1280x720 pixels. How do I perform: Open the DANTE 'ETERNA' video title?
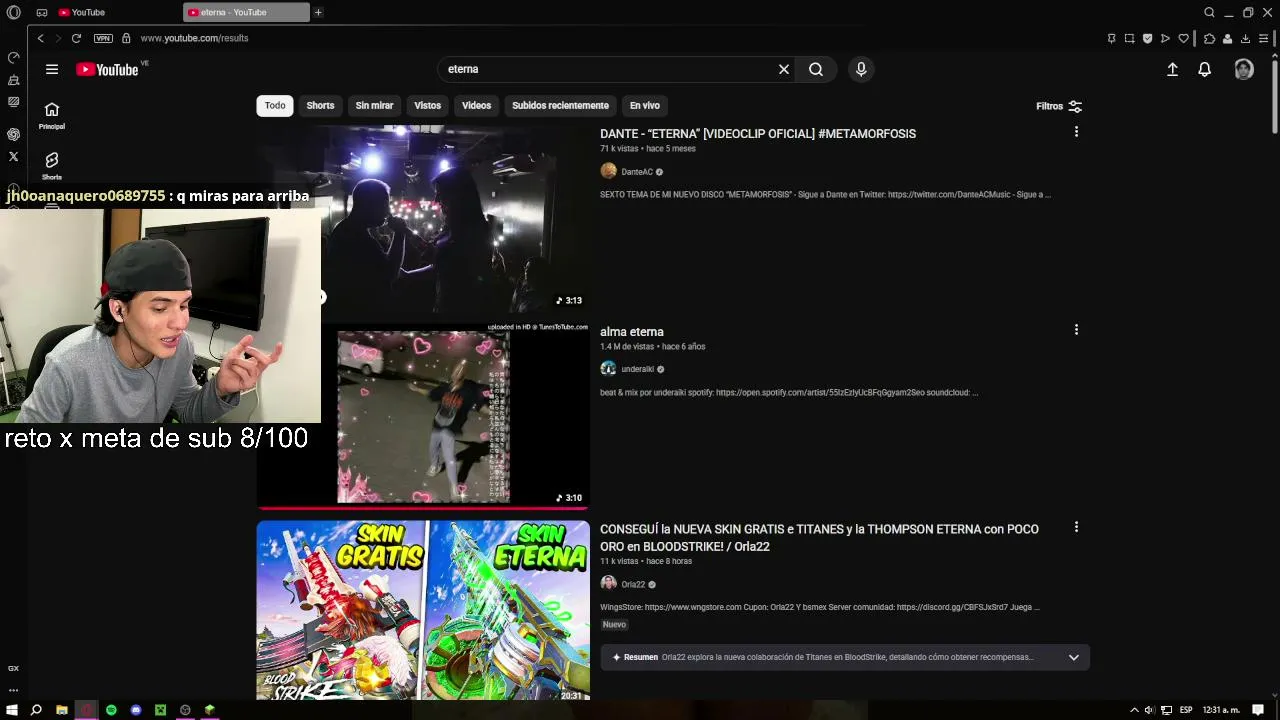(758, 134)
